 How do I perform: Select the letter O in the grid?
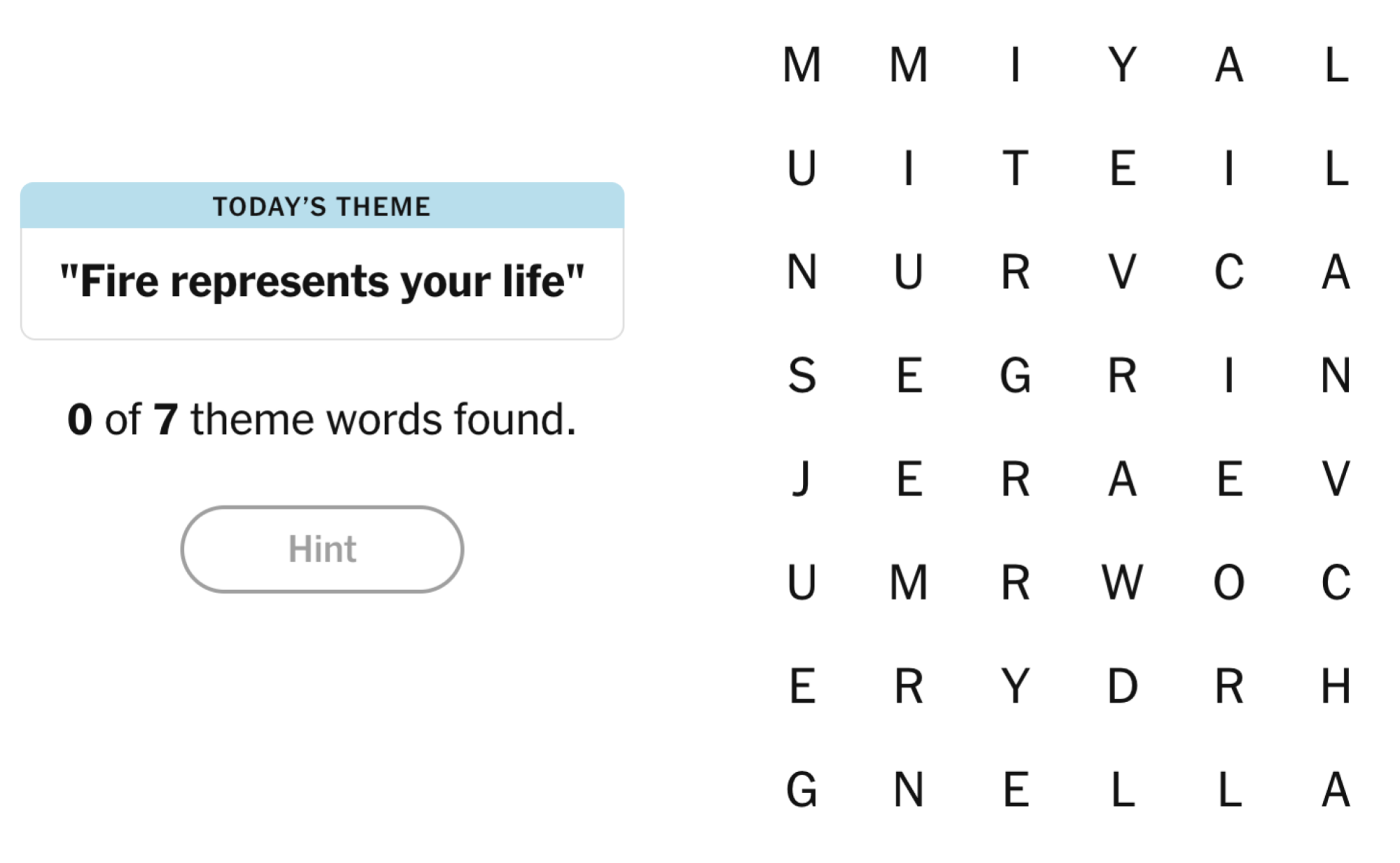[x=1228, y=582]
